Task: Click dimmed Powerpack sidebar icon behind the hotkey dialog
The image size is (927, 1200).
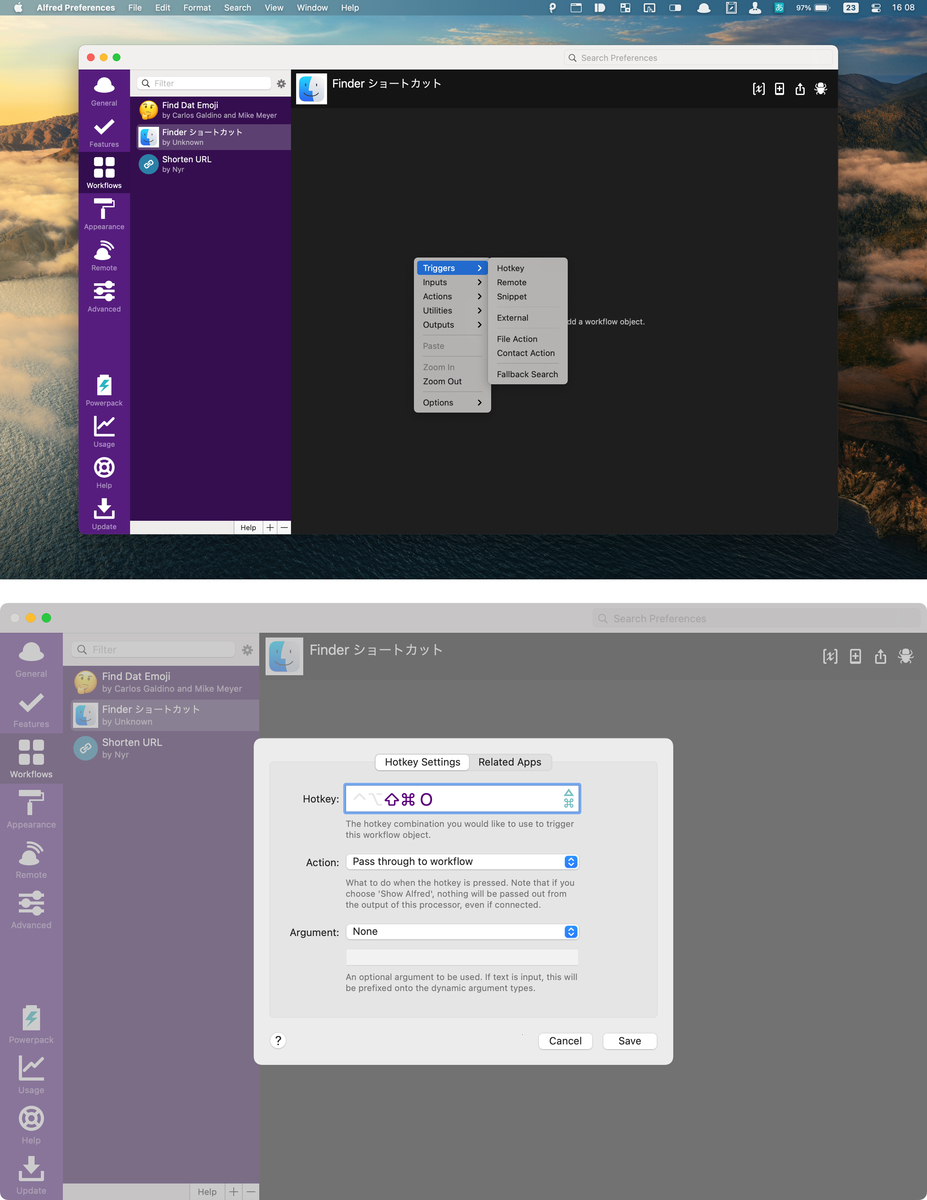Action: click(x=31, y=1024)
